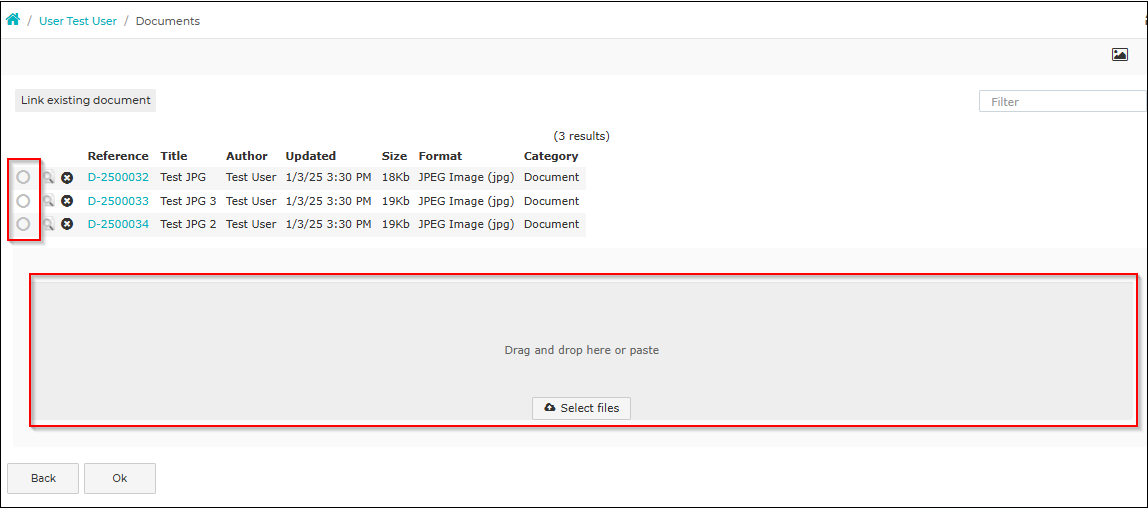Sort by Title column header
Screen dimensions: 1148x509
(x=174, y=156)
